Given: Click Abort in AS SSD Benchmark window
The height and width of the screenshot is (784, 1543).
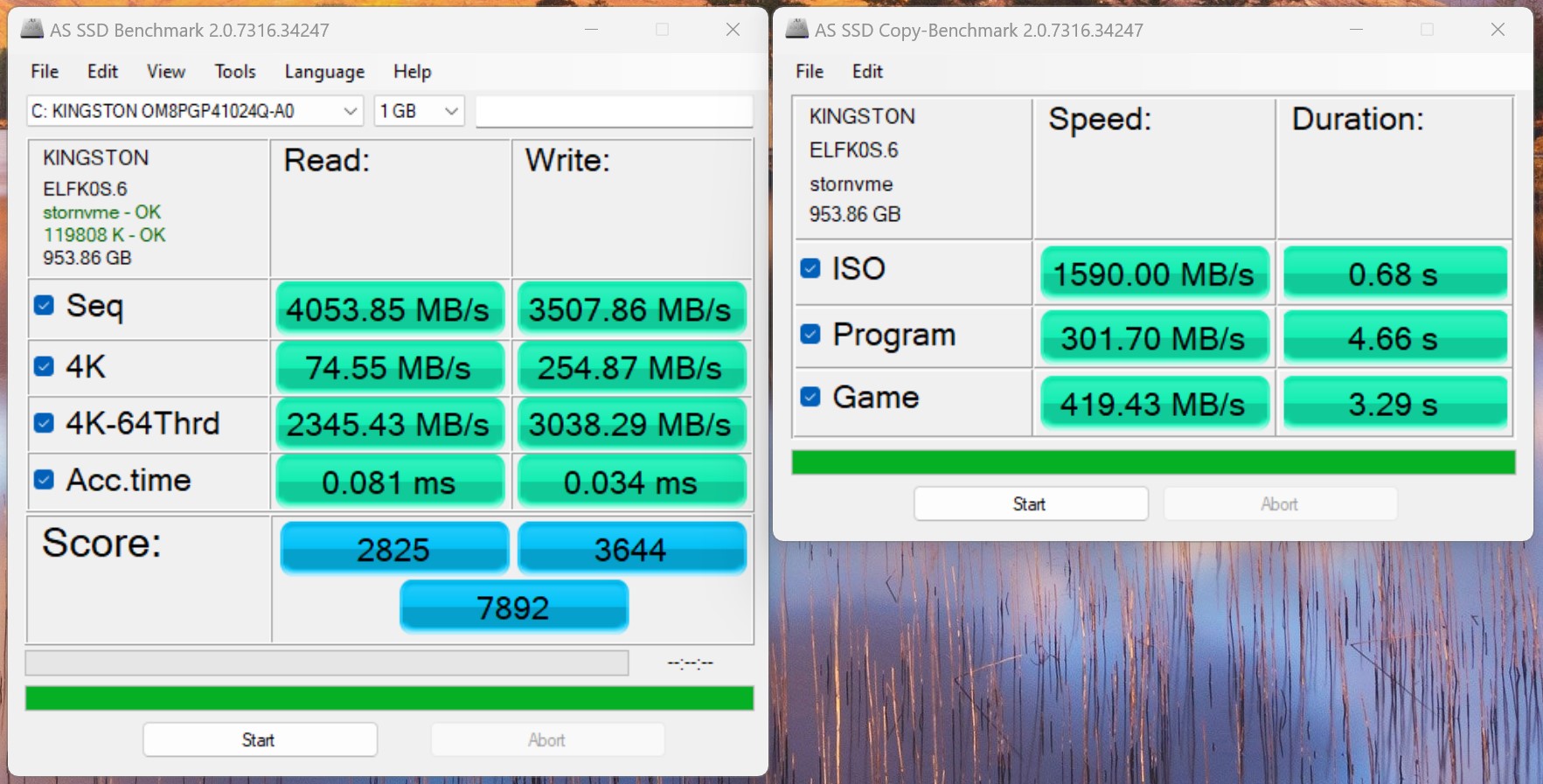Looking at the screenshot, I should 547,739.
